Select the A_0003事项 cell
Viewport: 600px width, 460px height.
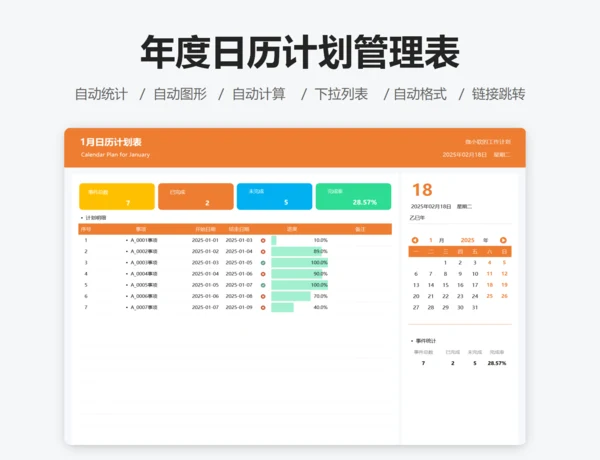pos(144,263)
